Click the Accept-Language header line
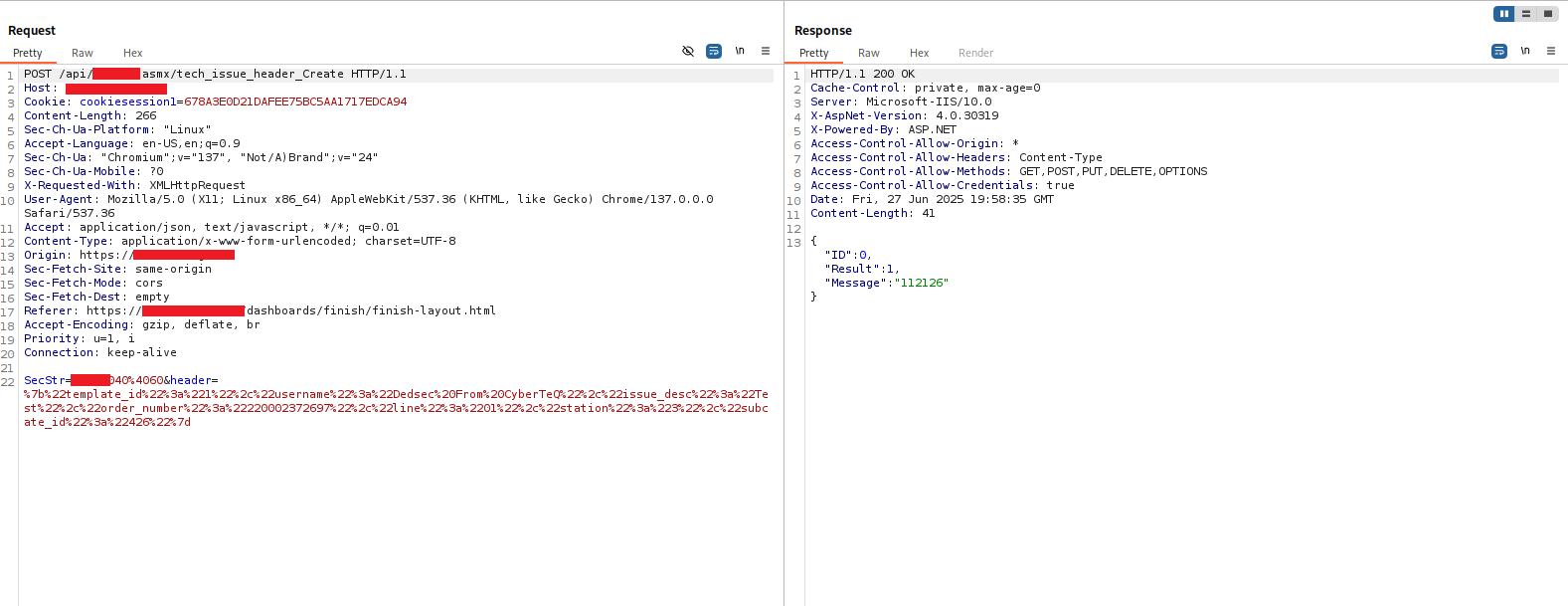The height and width of the screenshot is (606, 1568). [132, 143]
